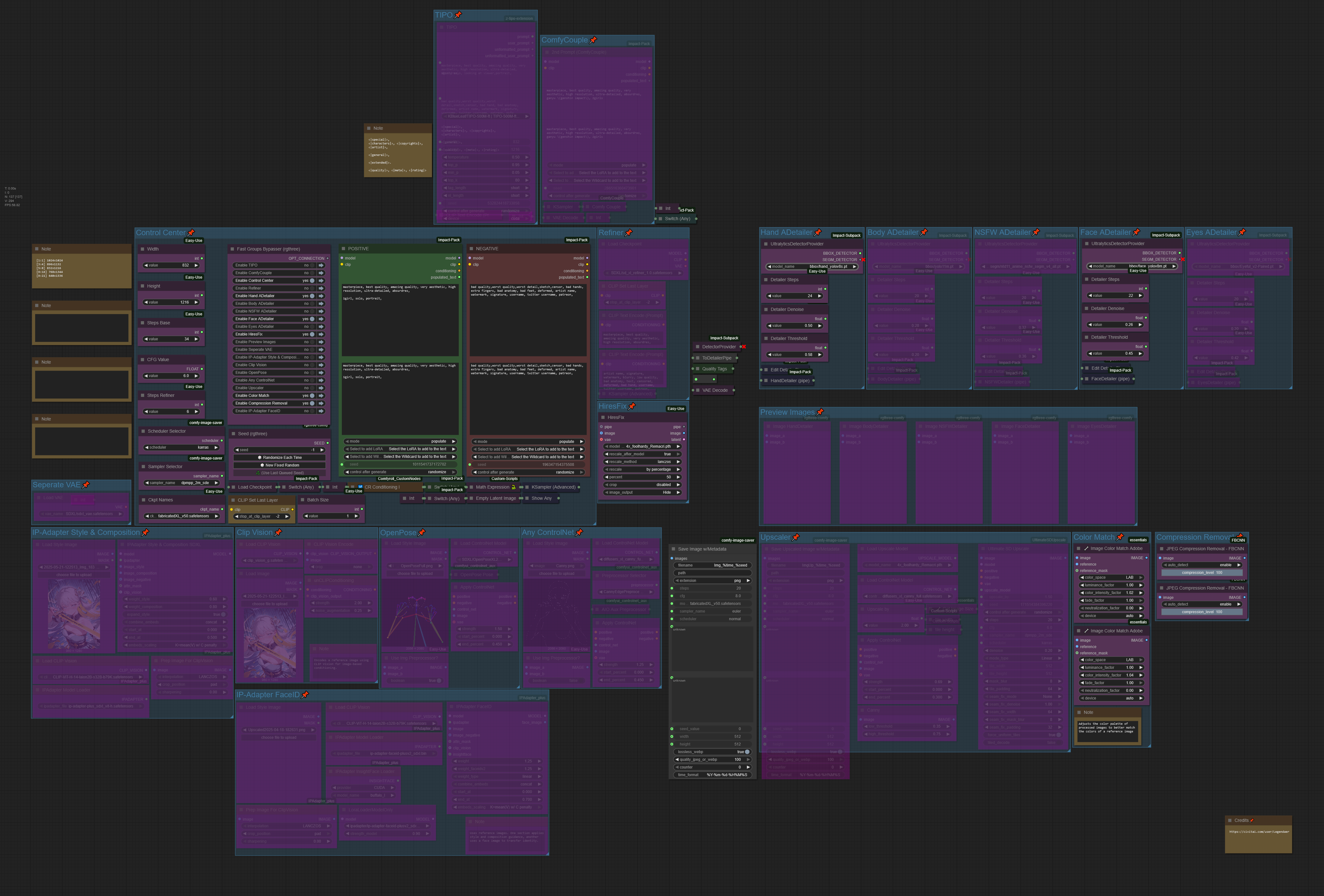Click the dice icon on Randomize Each Time

[260, 457]
